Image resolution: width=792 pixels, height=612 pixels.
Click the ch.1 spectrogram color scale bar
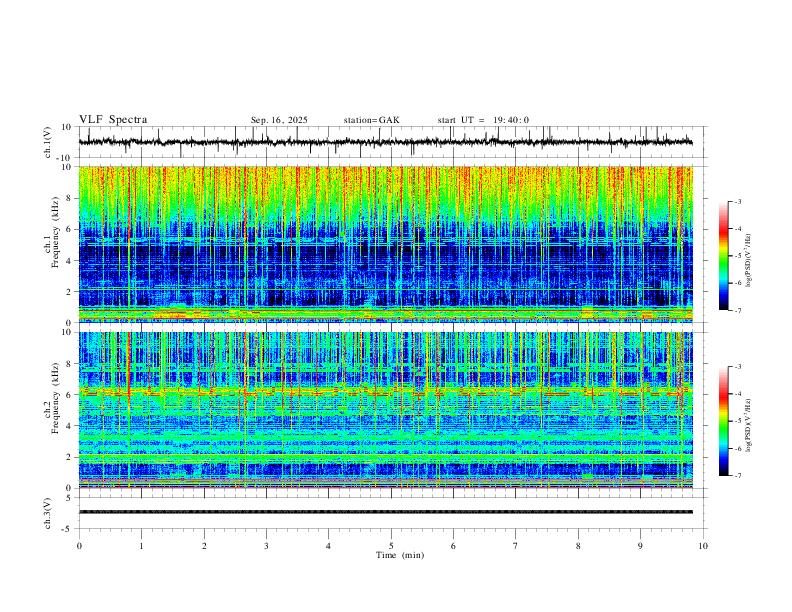pos(723,256)
